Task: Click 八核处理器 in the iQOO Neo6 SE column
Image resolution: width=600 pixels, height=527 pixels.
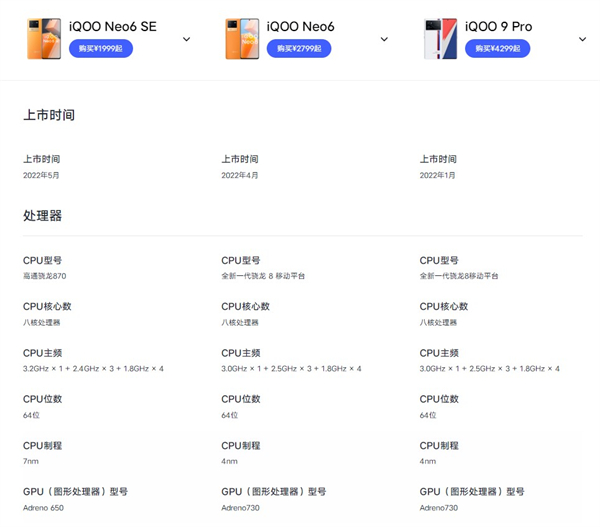Action: point(41,322)
